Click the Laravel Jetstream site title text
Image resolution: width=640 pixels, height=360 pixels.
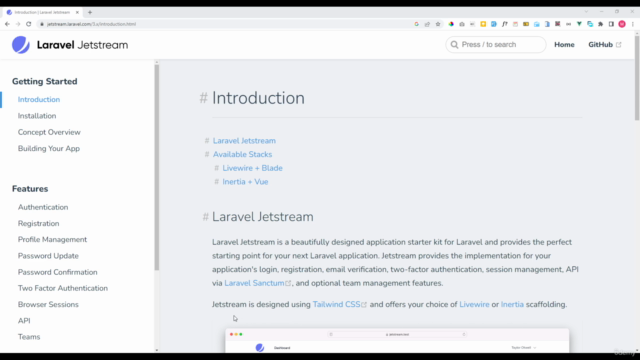point(82,45)
